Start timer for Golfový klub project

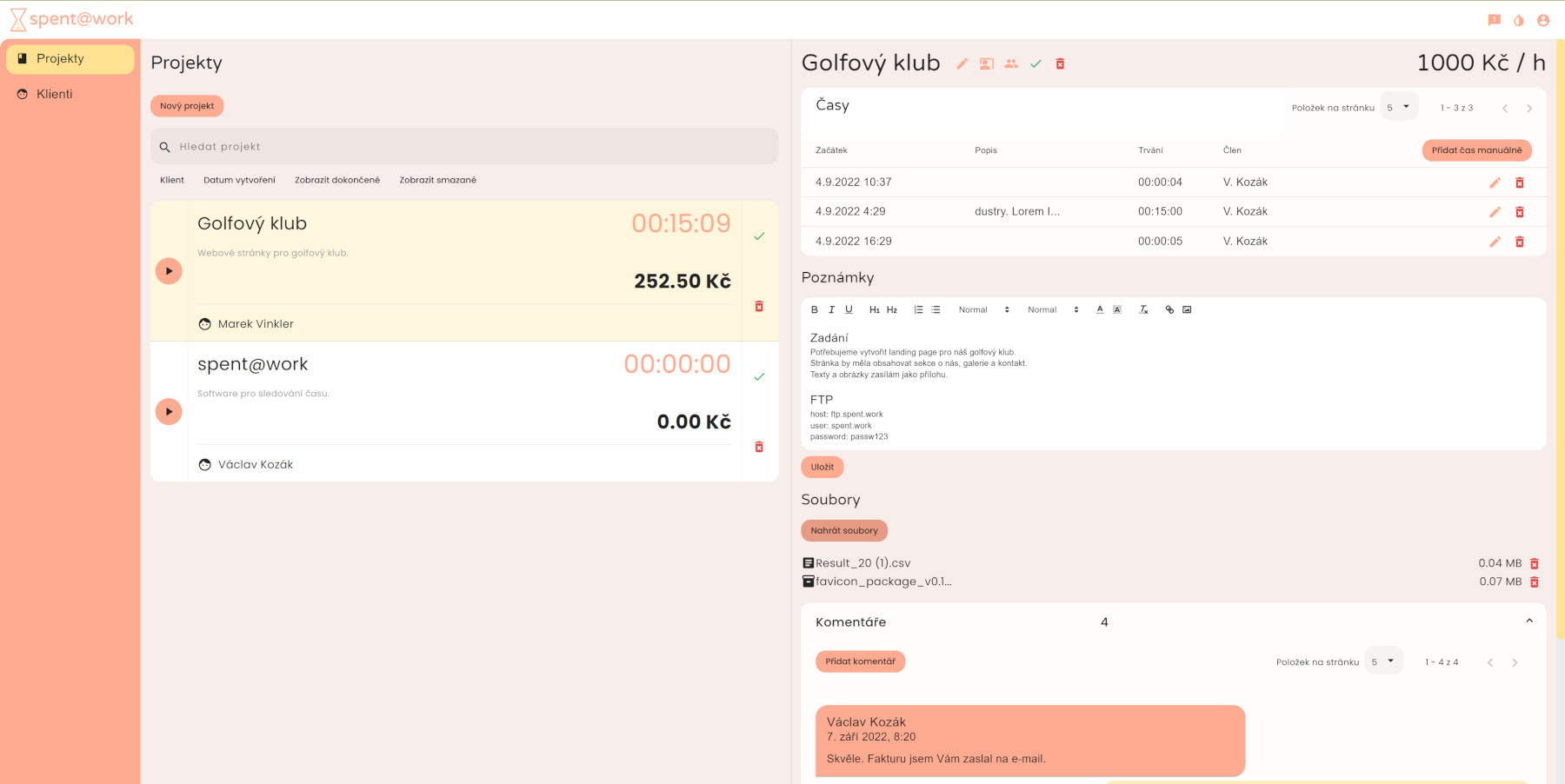pyautogui.click(x=169, y=271)
